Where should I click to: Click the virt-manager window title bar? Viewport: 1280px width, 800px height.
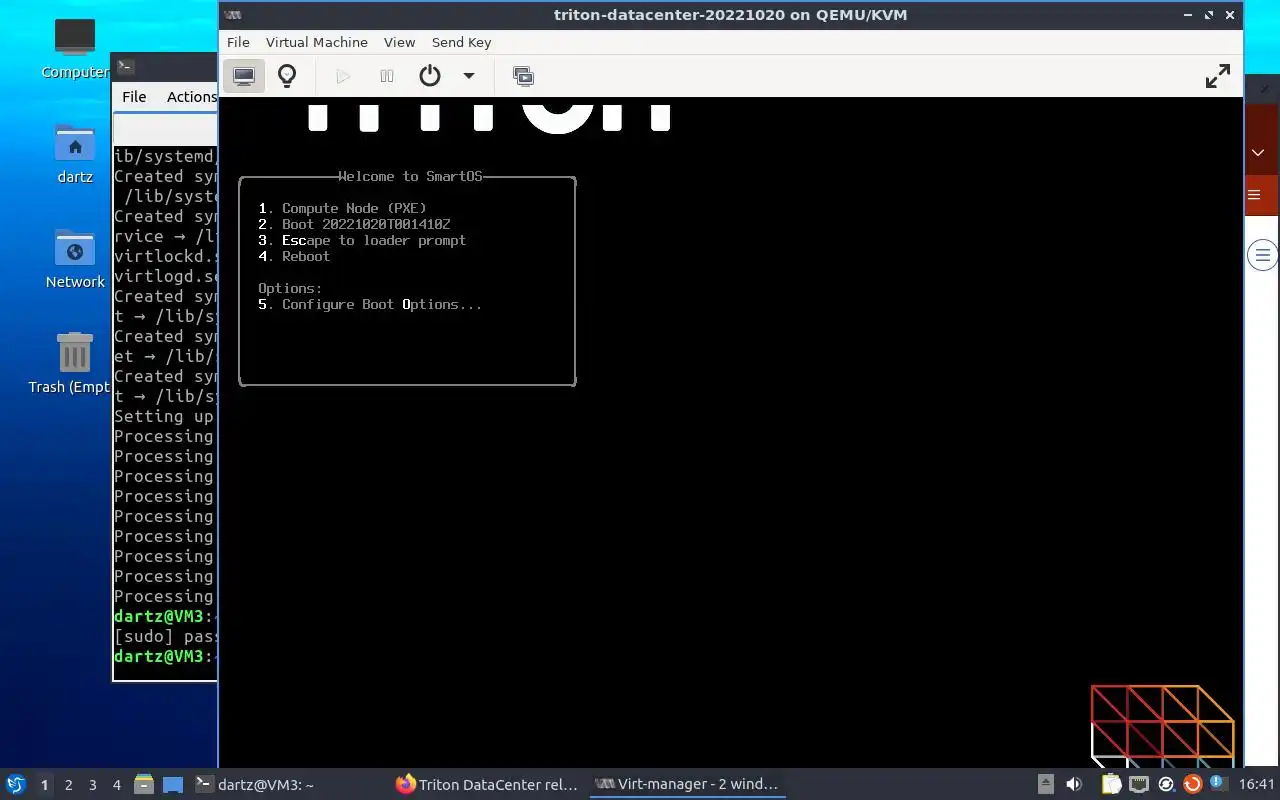point(730,15)
